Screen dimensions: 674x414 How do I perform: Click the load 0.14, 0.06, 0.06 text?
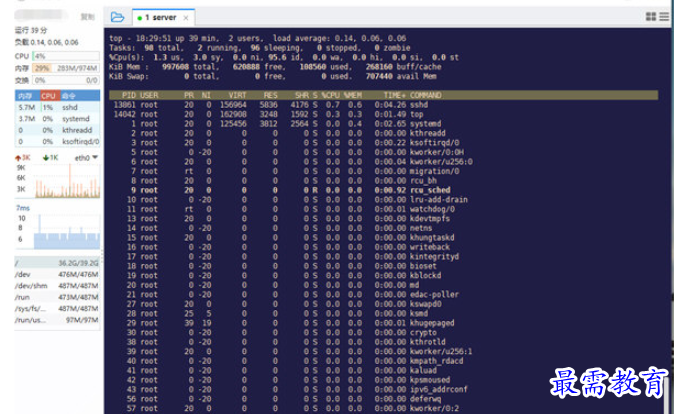coord(47,42)
